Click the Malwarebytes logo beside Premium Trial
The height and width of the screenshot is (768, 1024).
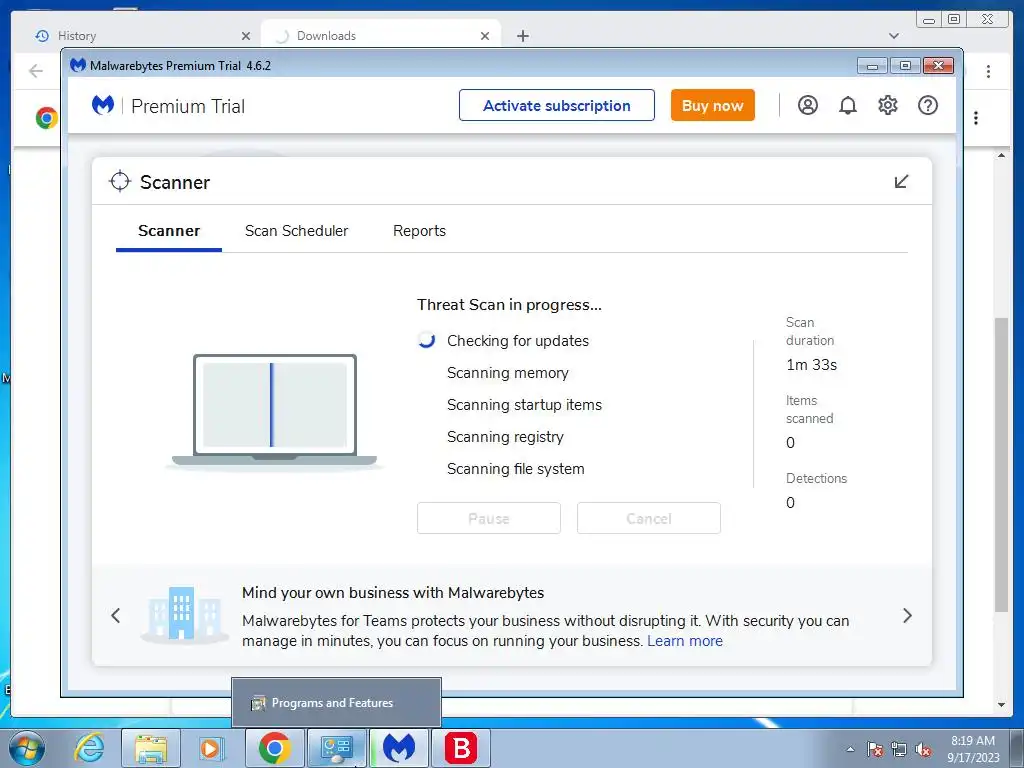pos(103,105)
